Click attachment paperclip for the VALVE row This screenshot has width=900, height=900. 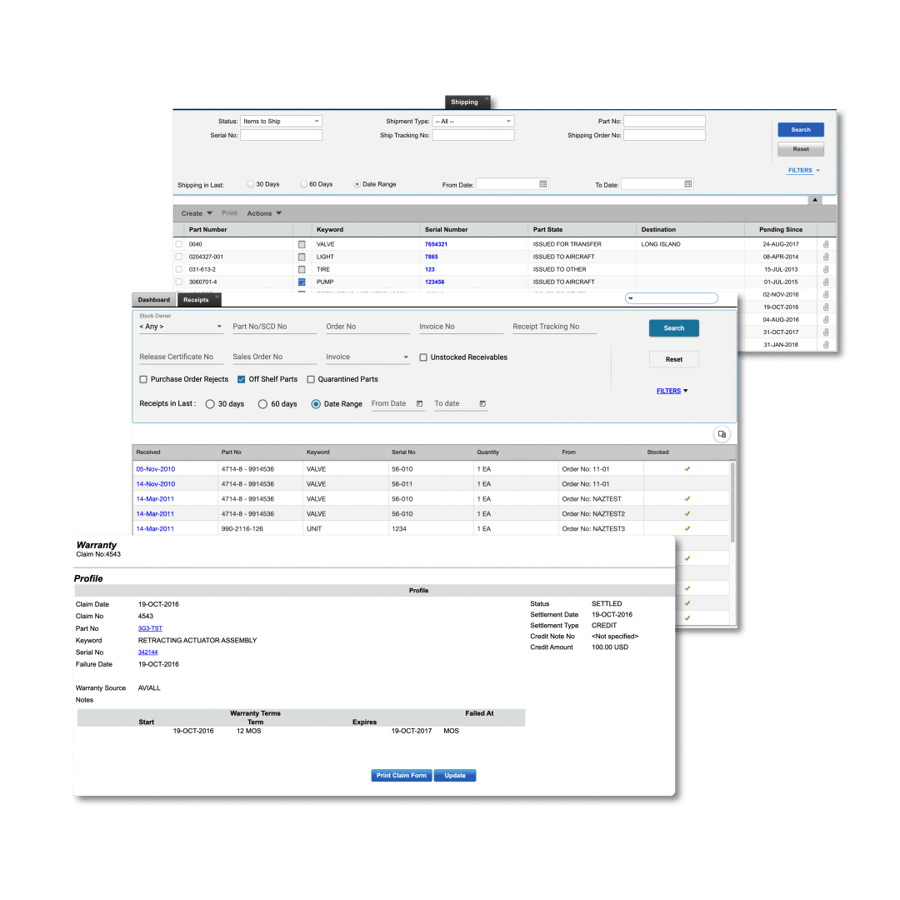click(x=826, y=244)
